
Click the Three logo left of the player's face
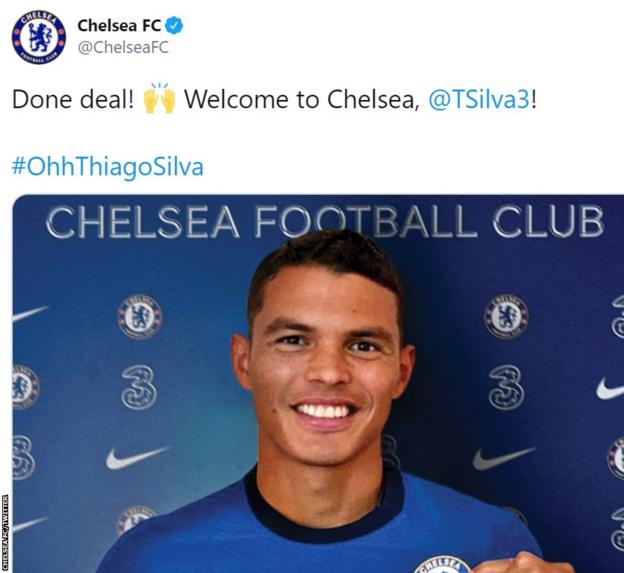pyautogui.click(x=138, y=388)
